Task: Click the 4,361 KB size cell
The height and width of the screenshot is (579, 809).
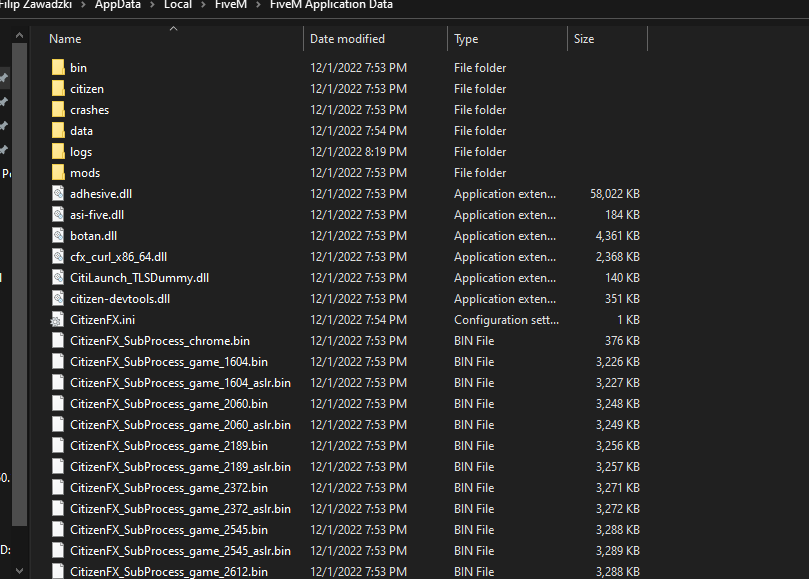Action: click(618, 236)
